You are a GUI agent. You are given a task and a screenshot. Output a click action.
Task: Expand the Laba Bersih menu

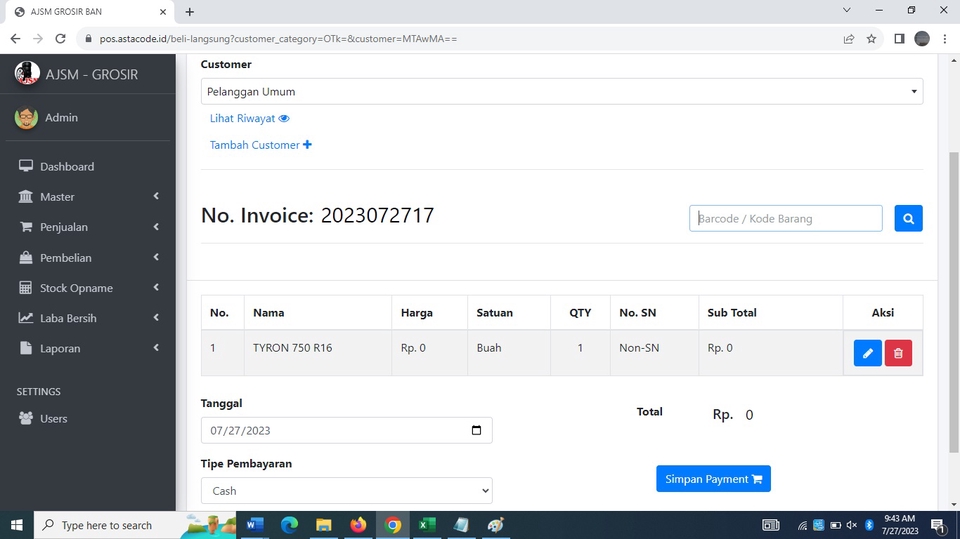[88, 318]
